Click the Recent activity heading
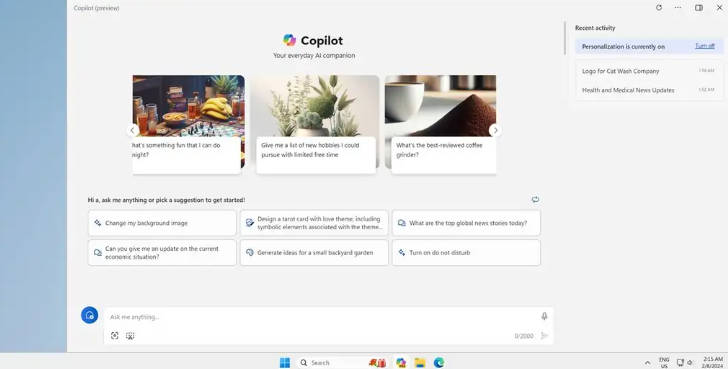728x369 pixels. point(595,28)
